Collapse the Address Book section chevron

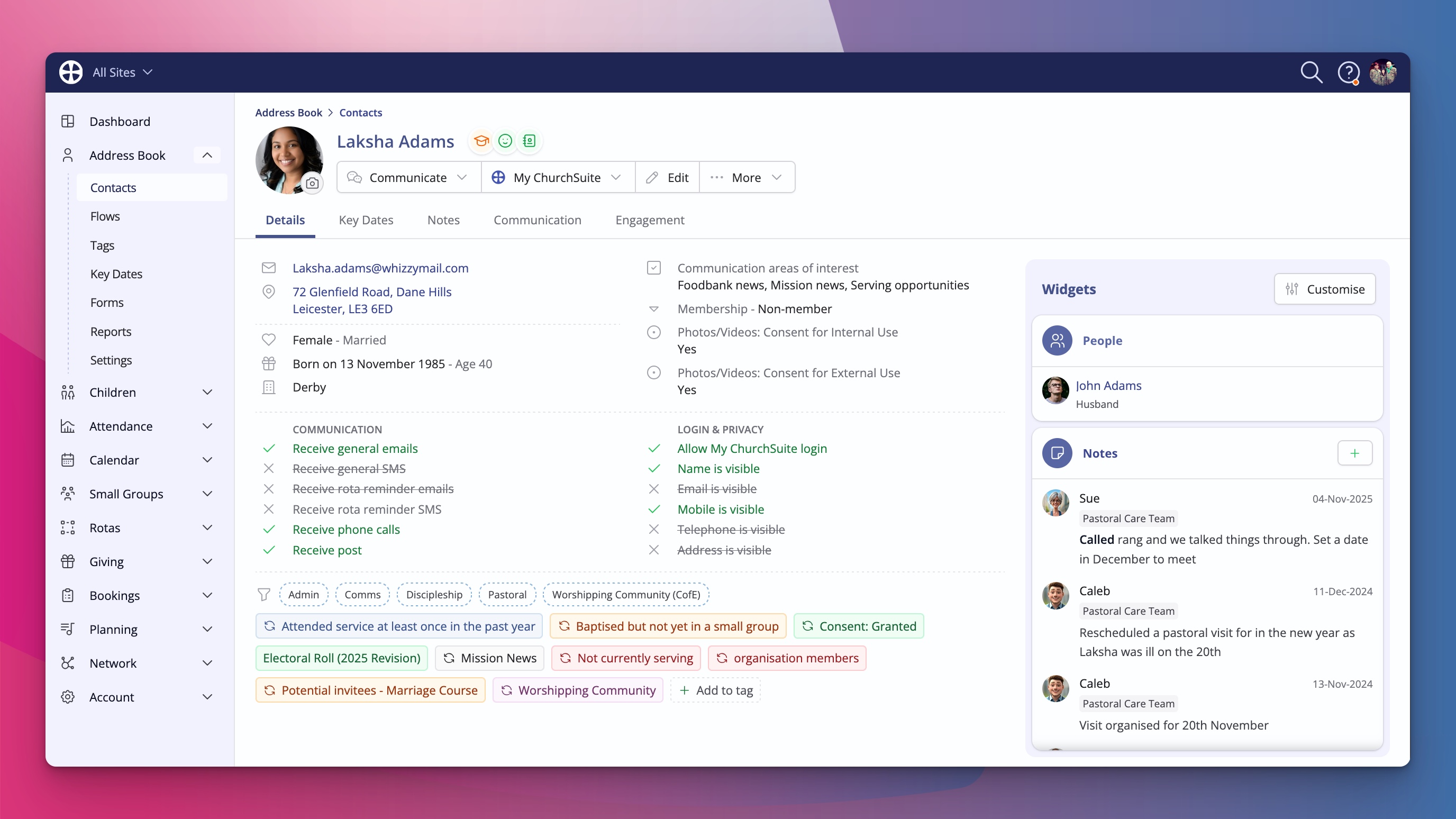tap(207, 155)
